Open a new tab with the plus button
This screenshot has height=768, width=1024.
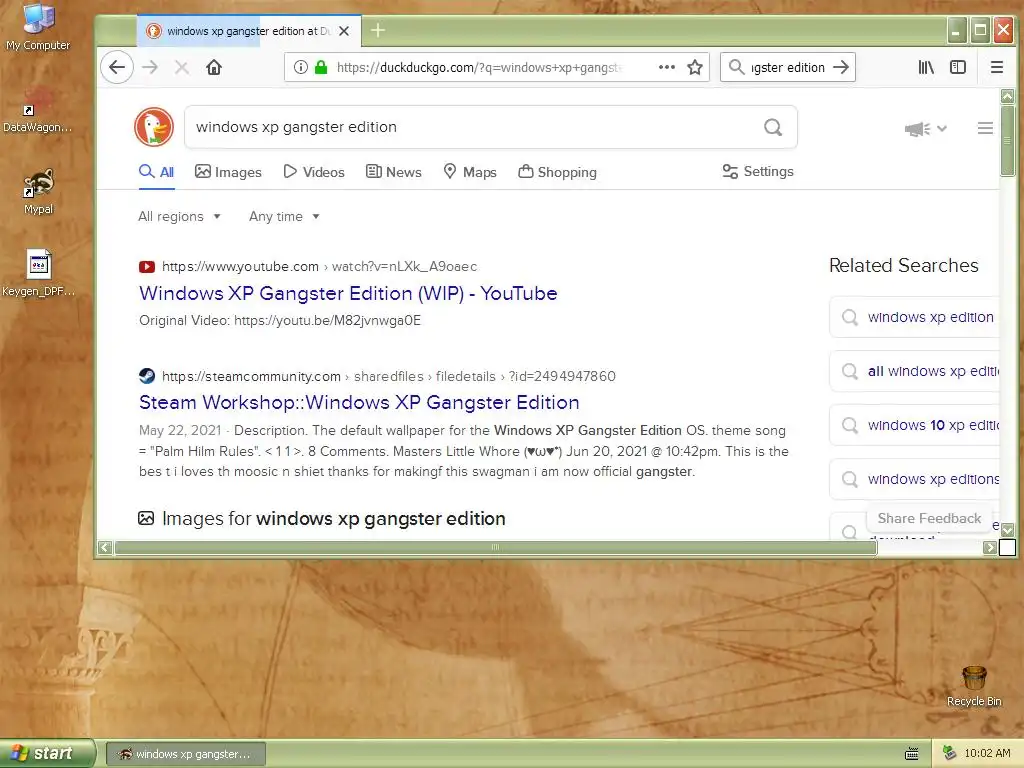click(377, 30)
